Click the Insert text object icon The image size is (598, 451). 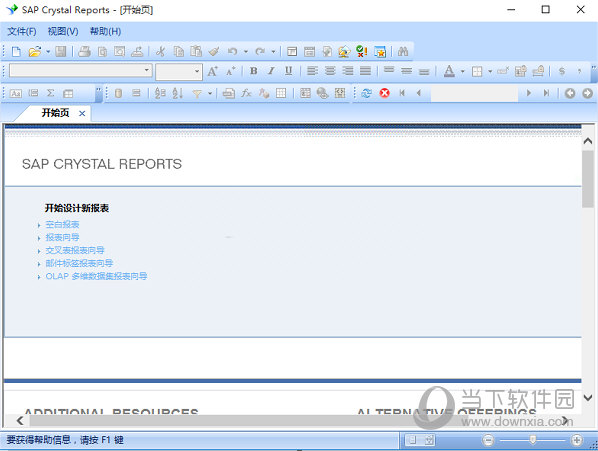pos(15,93)
